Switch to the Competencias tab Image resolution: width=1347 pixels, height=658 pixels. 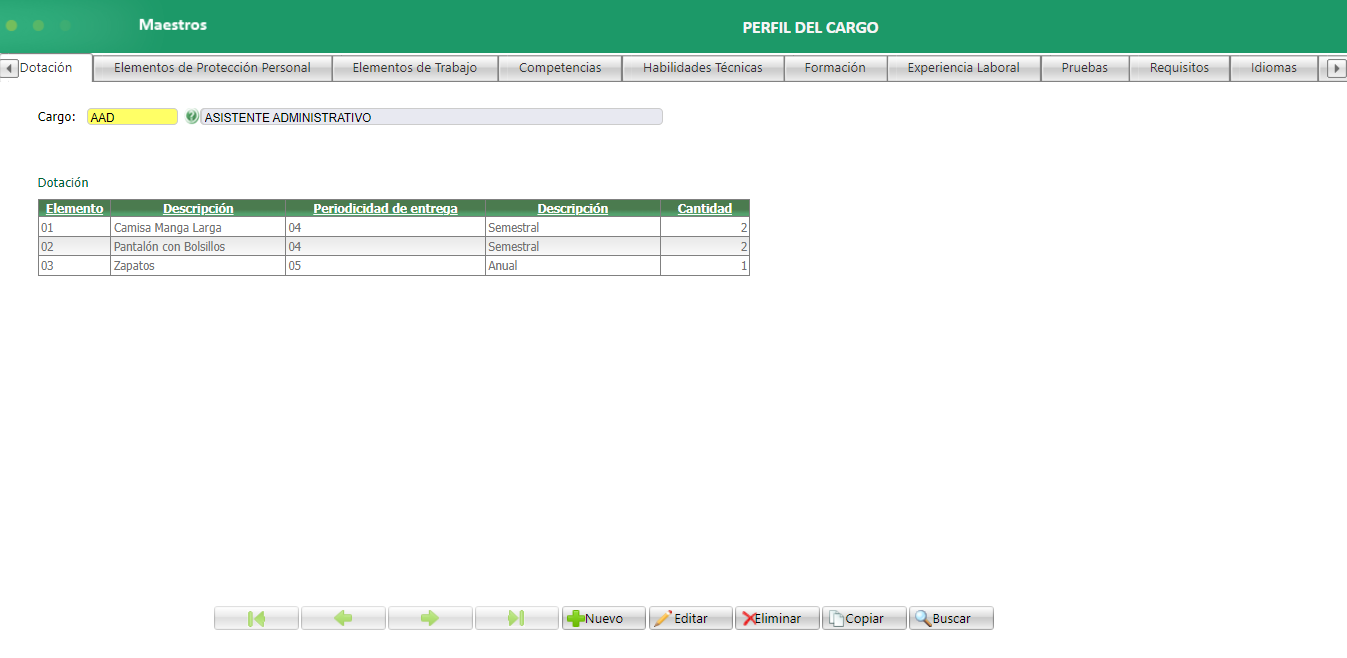[x=560, y=68]
